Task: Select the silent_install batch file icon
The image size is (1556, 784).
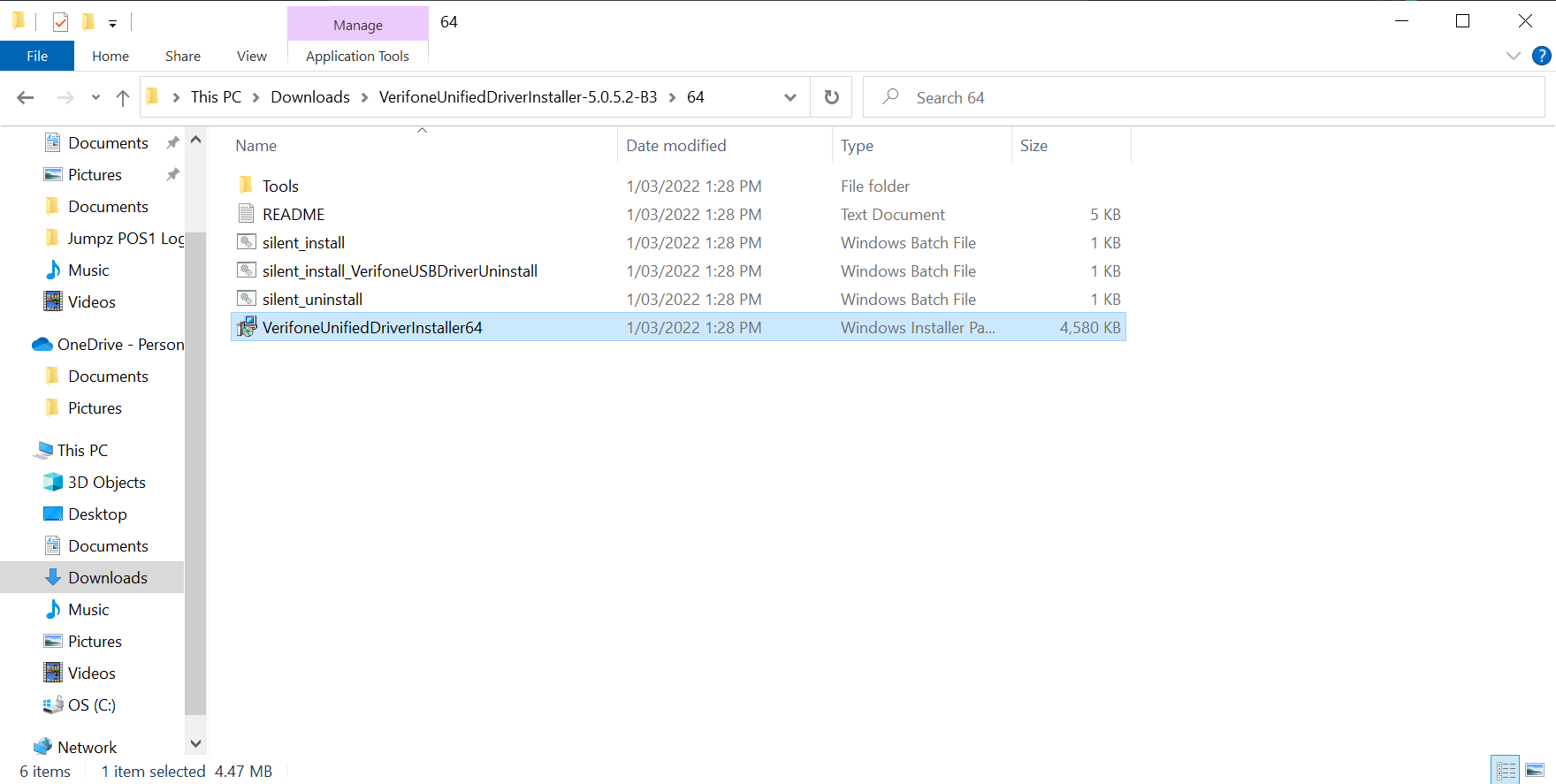Action: [x=247, y=242]
